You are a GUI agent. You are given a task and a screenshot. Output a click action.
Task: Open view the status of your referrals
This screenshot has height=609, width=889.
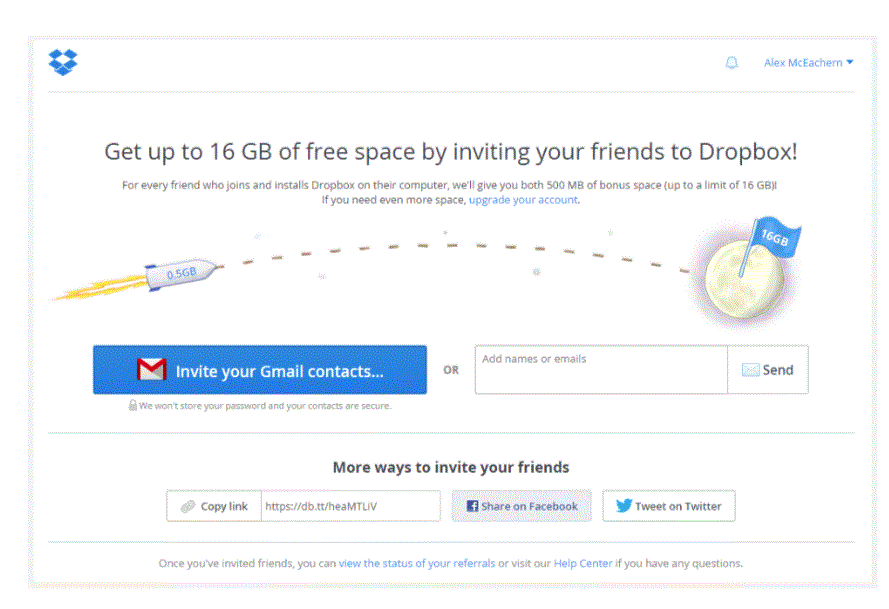tap(417, 563)
